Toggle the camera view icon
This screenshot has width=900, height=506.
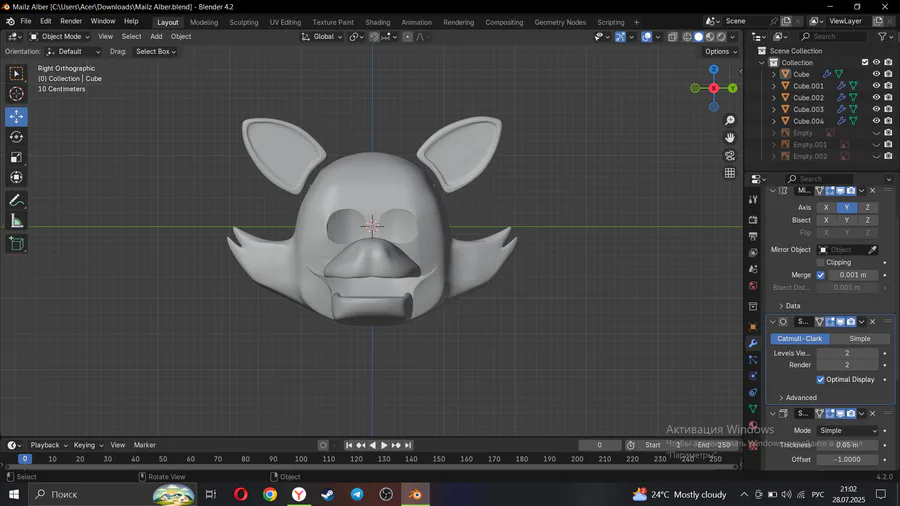point(730,155)
